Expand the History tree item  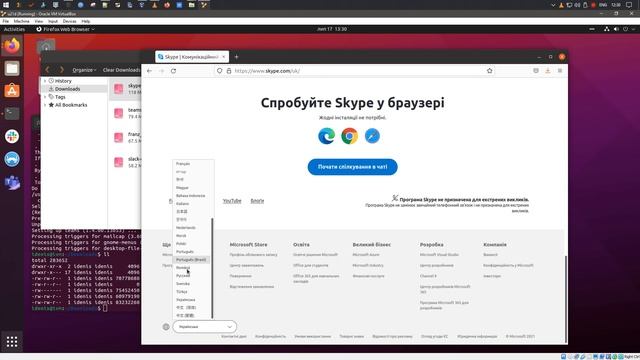pyautogui.click(x=45, y=81)
